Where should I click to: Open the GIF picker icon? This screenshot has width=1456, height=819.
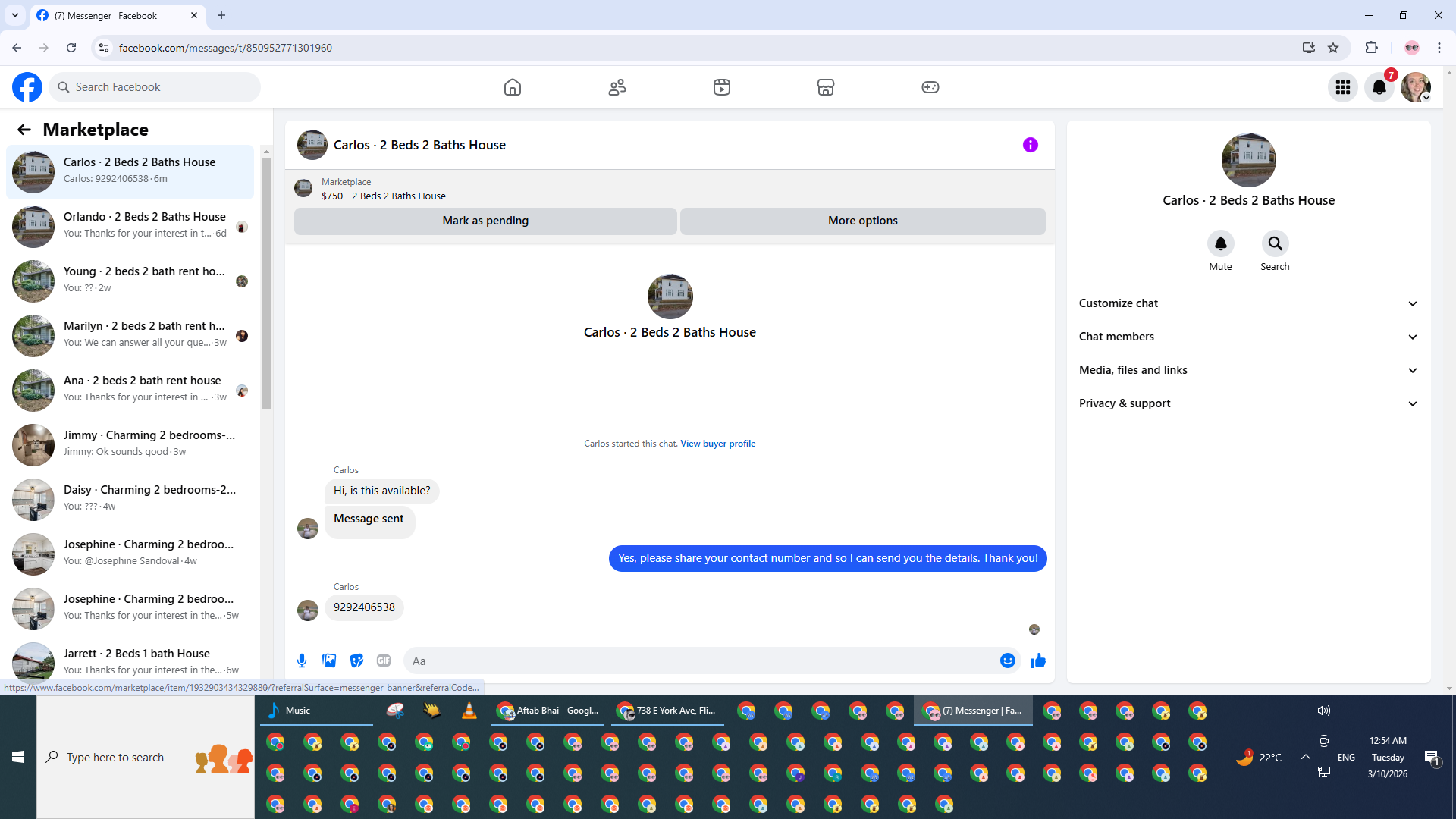pyautogui.click(x=384, y=661)
